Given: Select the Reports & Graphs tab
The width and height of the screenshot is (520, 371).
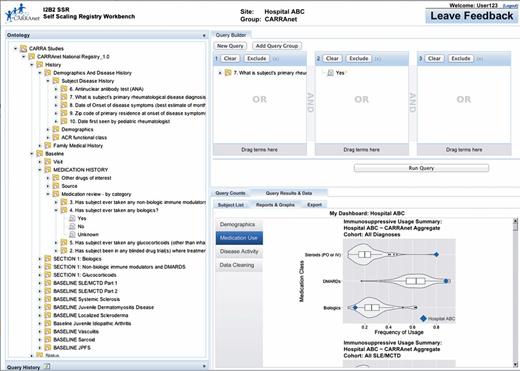Looking at the screenshot, I should 275,205.
